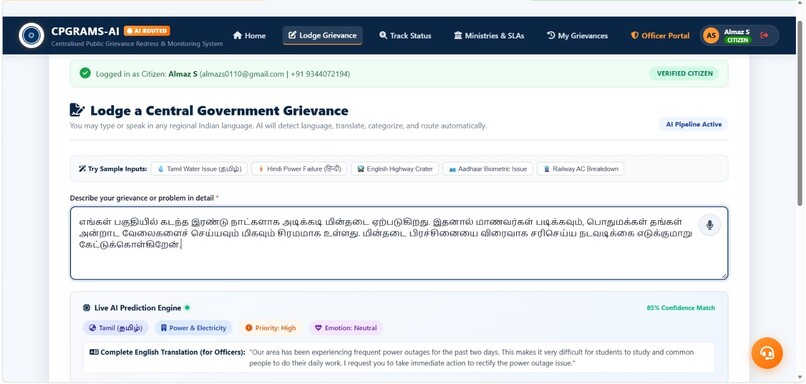This screenshot has width=806, height=384.
Task: Load the Tamil Water Issue sample
Action: pyautogui.click(x=199, y=169)
